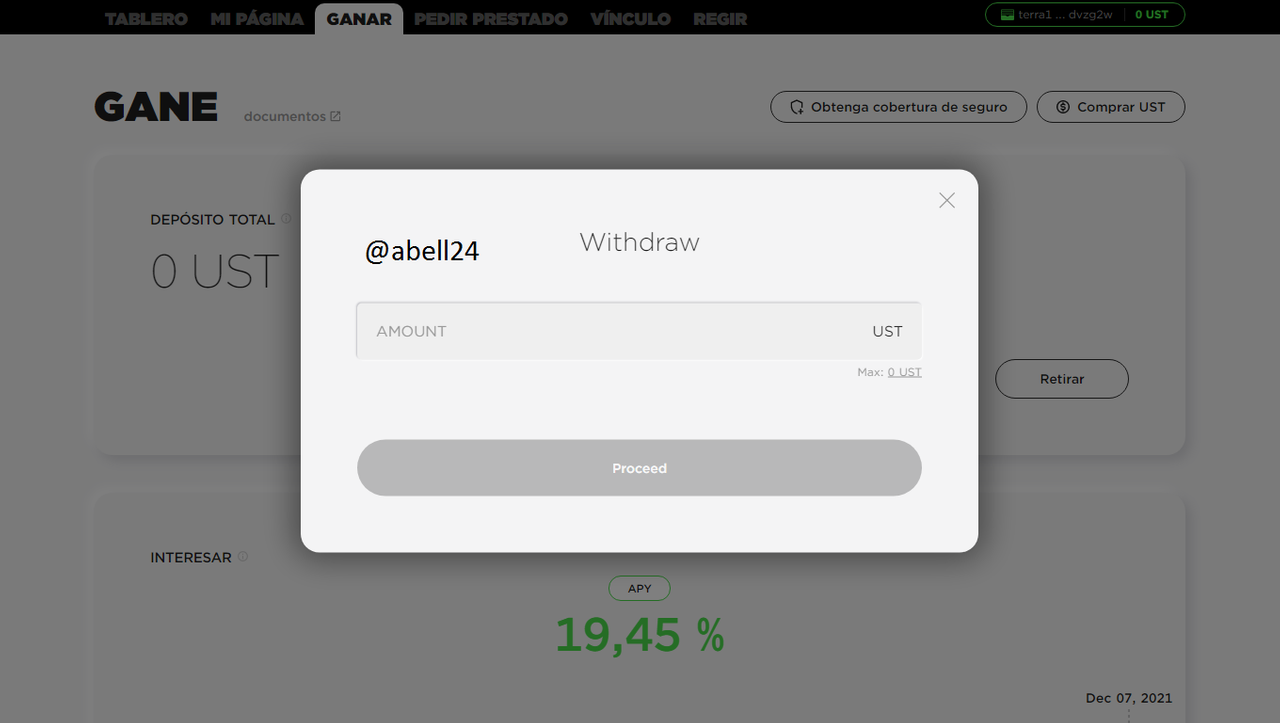
Task: Click the Max 0 UST link
Action: 904,372
